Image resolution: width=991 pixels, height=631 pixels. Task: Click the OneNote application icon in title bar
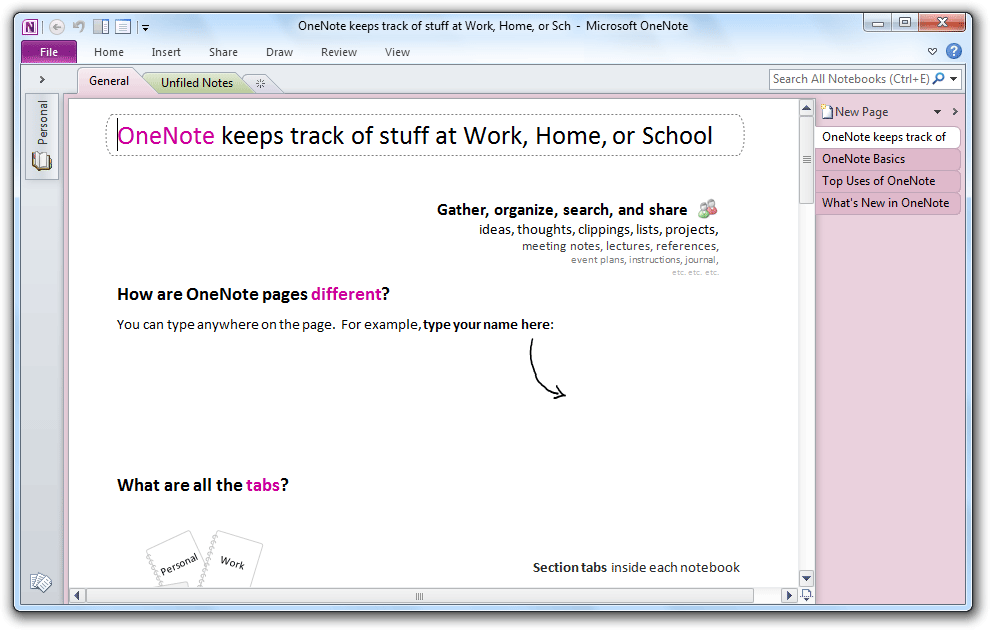pos(30,27)
